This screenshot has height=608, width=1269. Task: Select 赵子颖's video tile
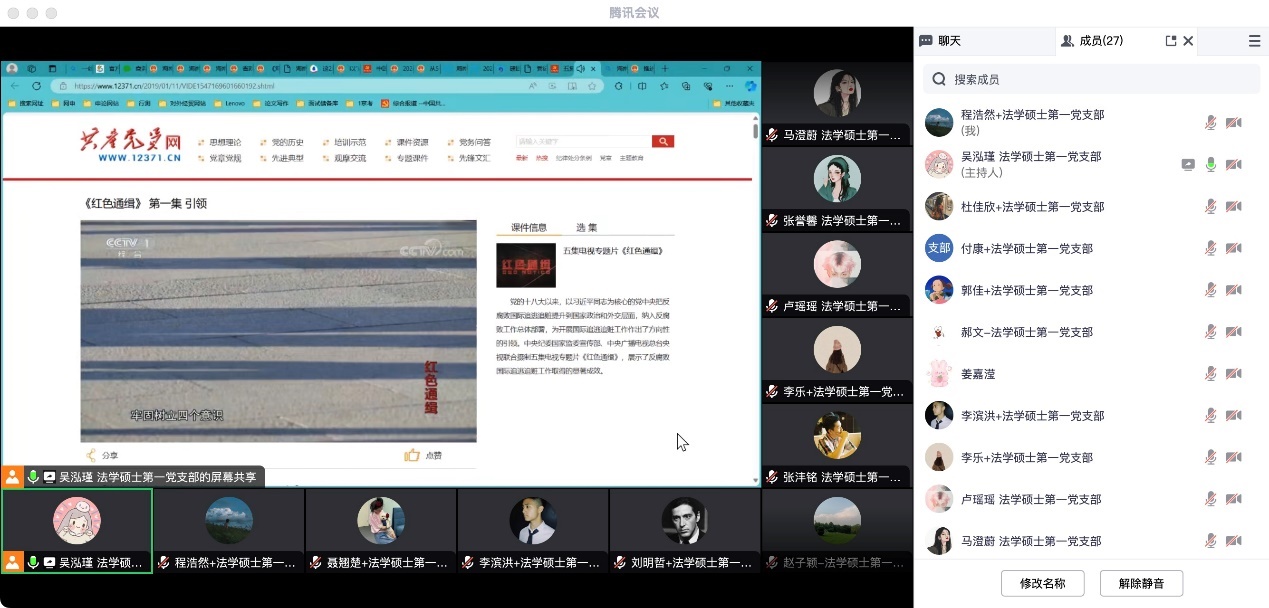(837, 531)
